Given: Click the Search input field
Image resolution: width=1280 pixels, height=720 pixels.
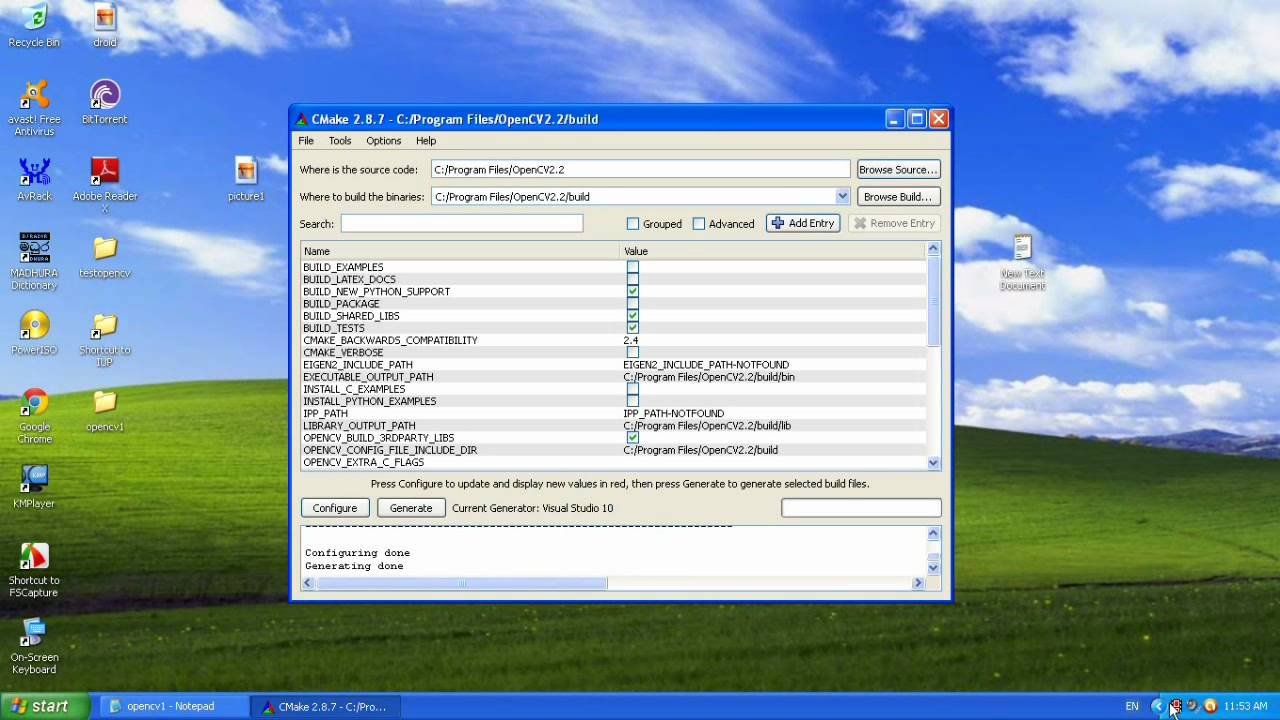Looking at the screenshot, I should point(462,223).
